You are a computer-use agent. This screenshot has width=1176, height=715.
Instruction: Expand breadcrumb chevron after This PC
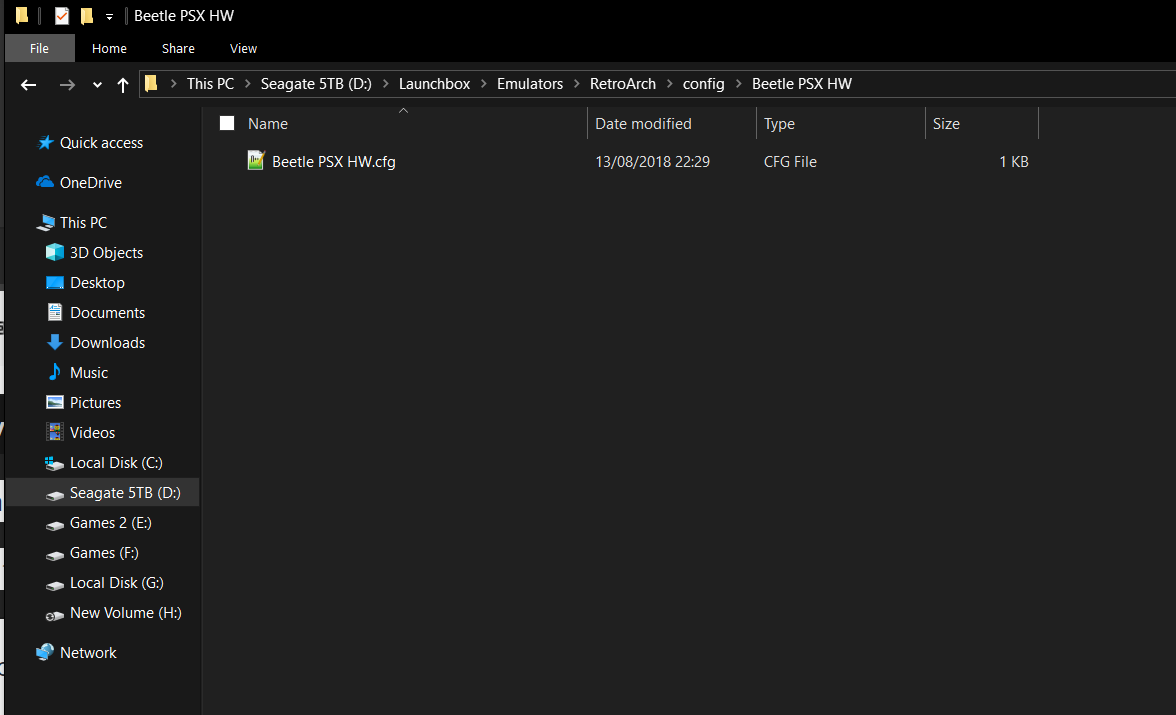point(248,84)
